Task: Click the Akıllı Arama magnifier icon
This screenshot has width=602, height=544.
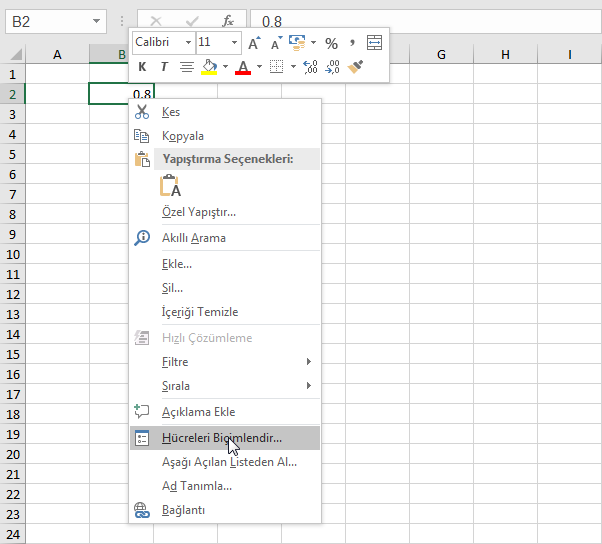Action: (142, 238)
